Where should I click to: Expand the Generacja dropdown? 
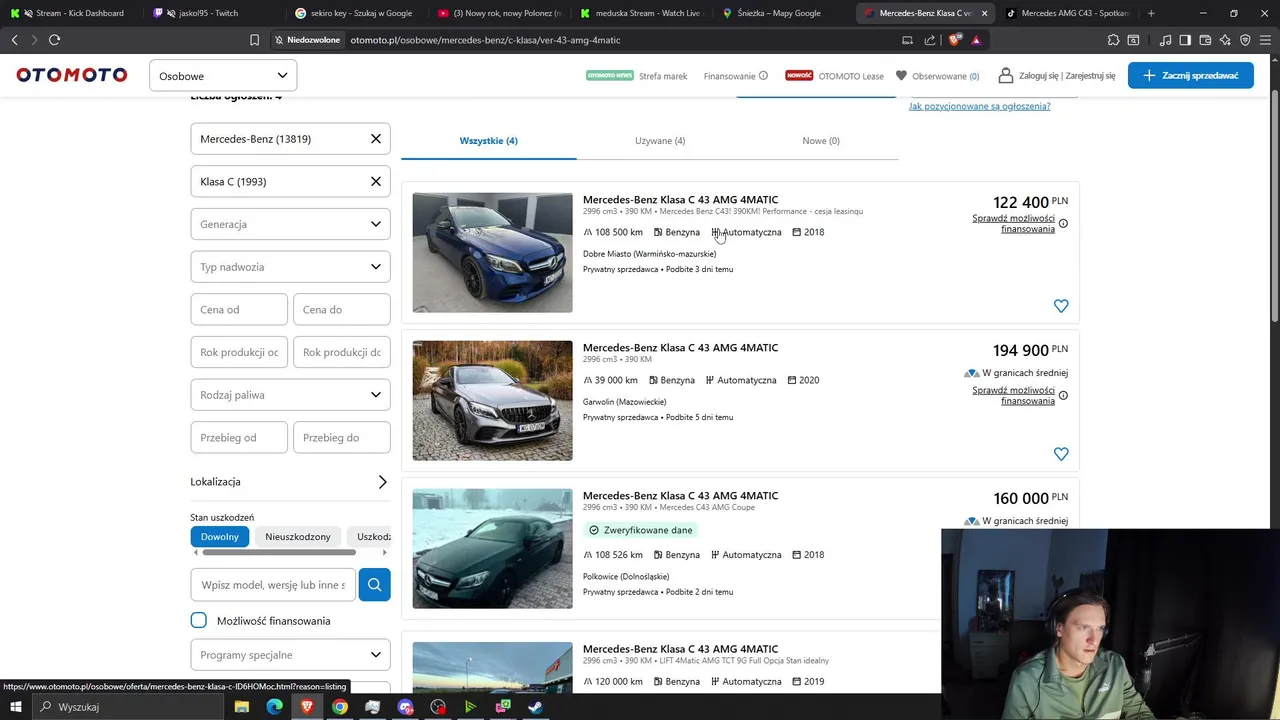pos(290,224)
